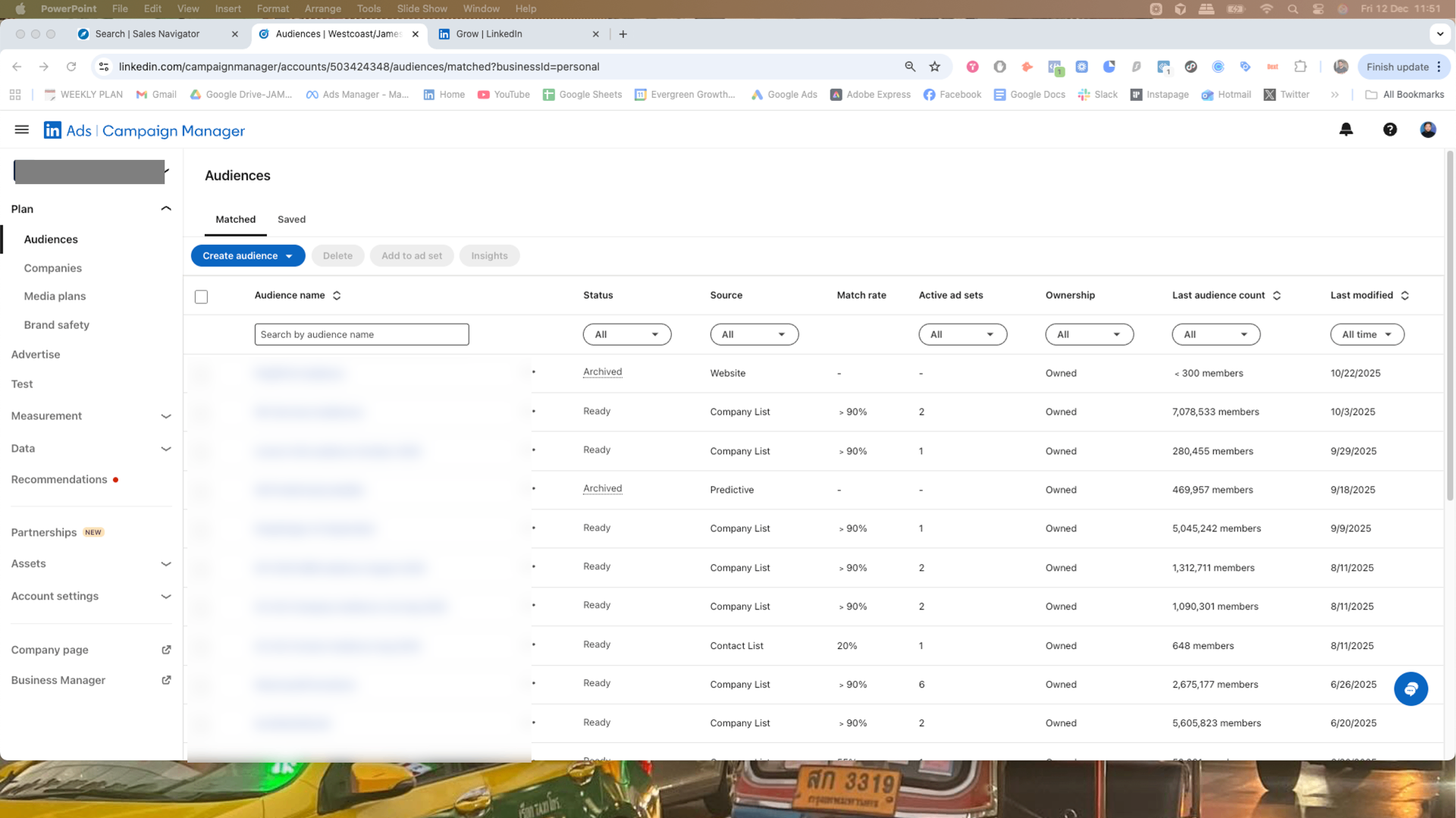Open the profile avatar menu
This screenshot has height=818, width=1456.
pyautogui.click(x=1428, y=130)
